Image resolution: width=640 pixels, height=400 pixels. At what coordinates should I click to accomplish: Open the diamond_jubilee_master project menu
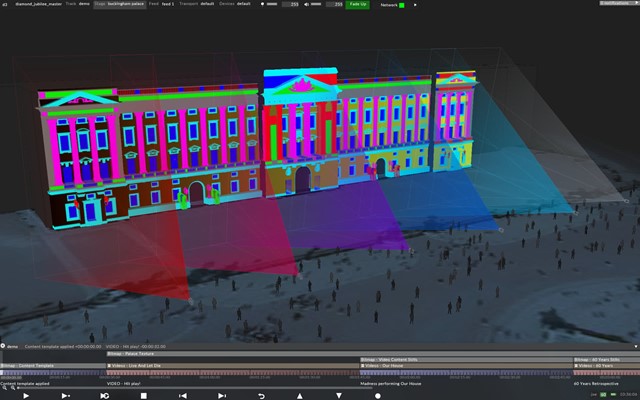tap(38, 4)
